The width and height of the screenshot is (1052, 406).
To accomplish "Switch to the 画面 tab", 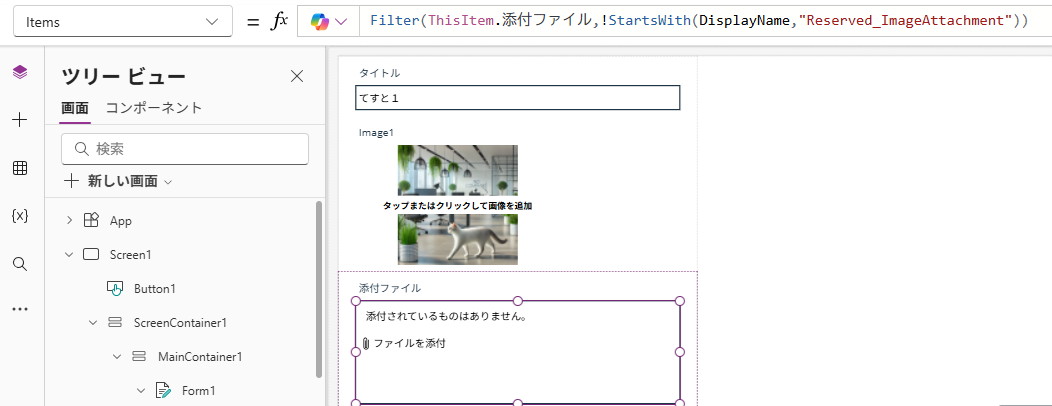I will click(x=75, y=108).
